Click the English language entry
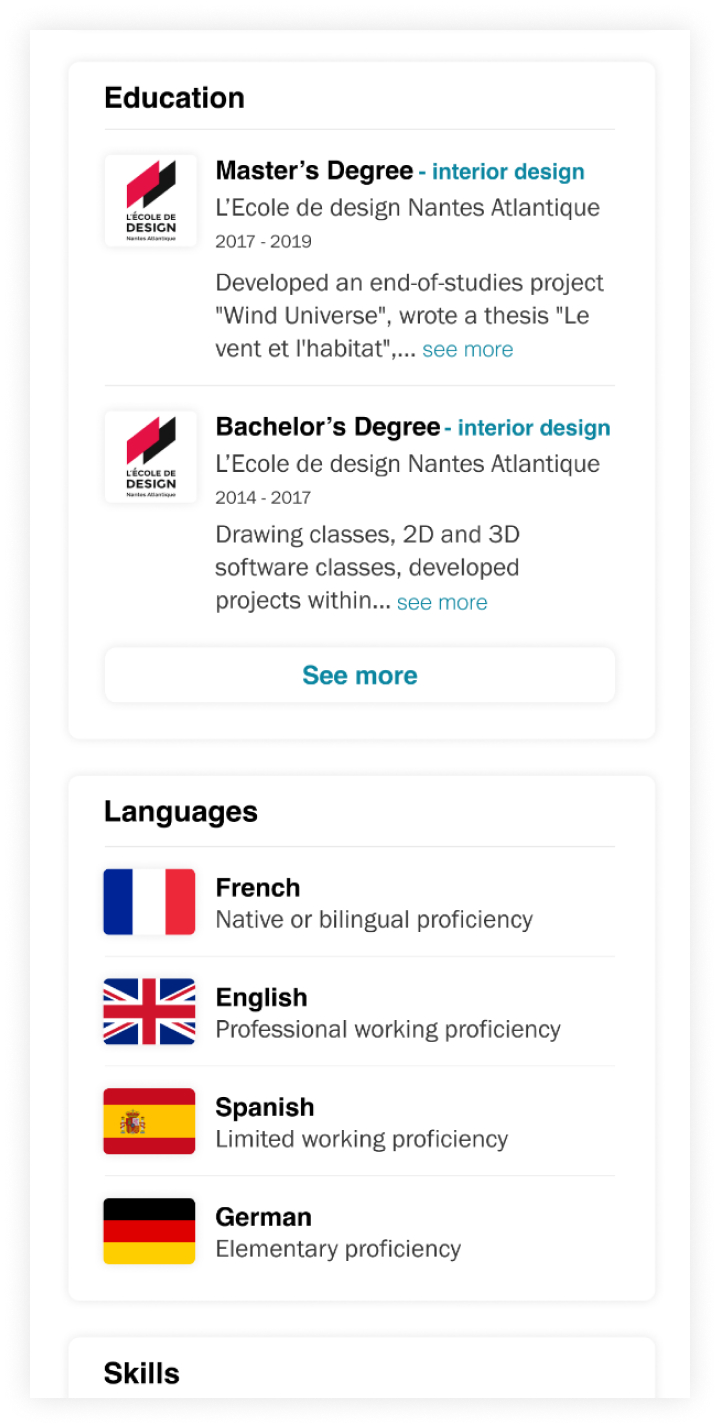Image resolution: width=720 pixels, height=1428 pixels. click(261, 998)
